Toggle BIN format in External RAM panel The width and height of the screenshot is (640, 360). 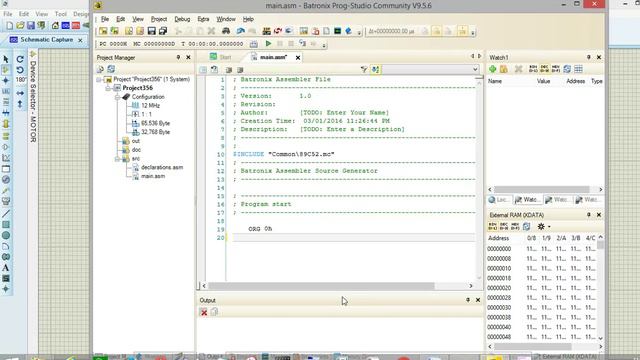493,226
